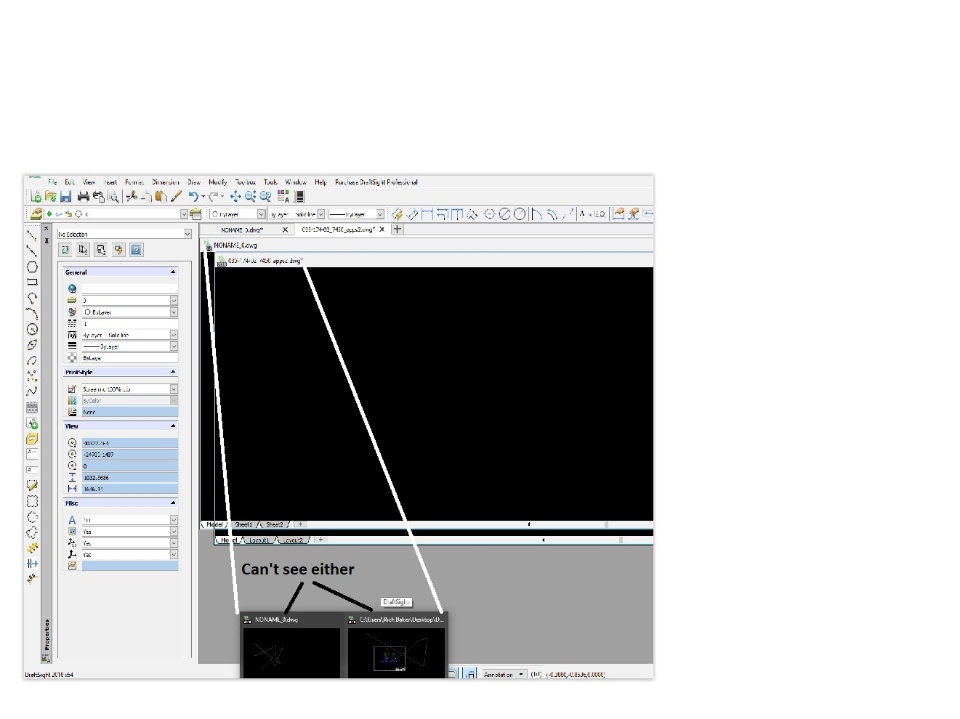Click the Print icon
Viewport: 960px width, 719px height.
coord(83,197)
